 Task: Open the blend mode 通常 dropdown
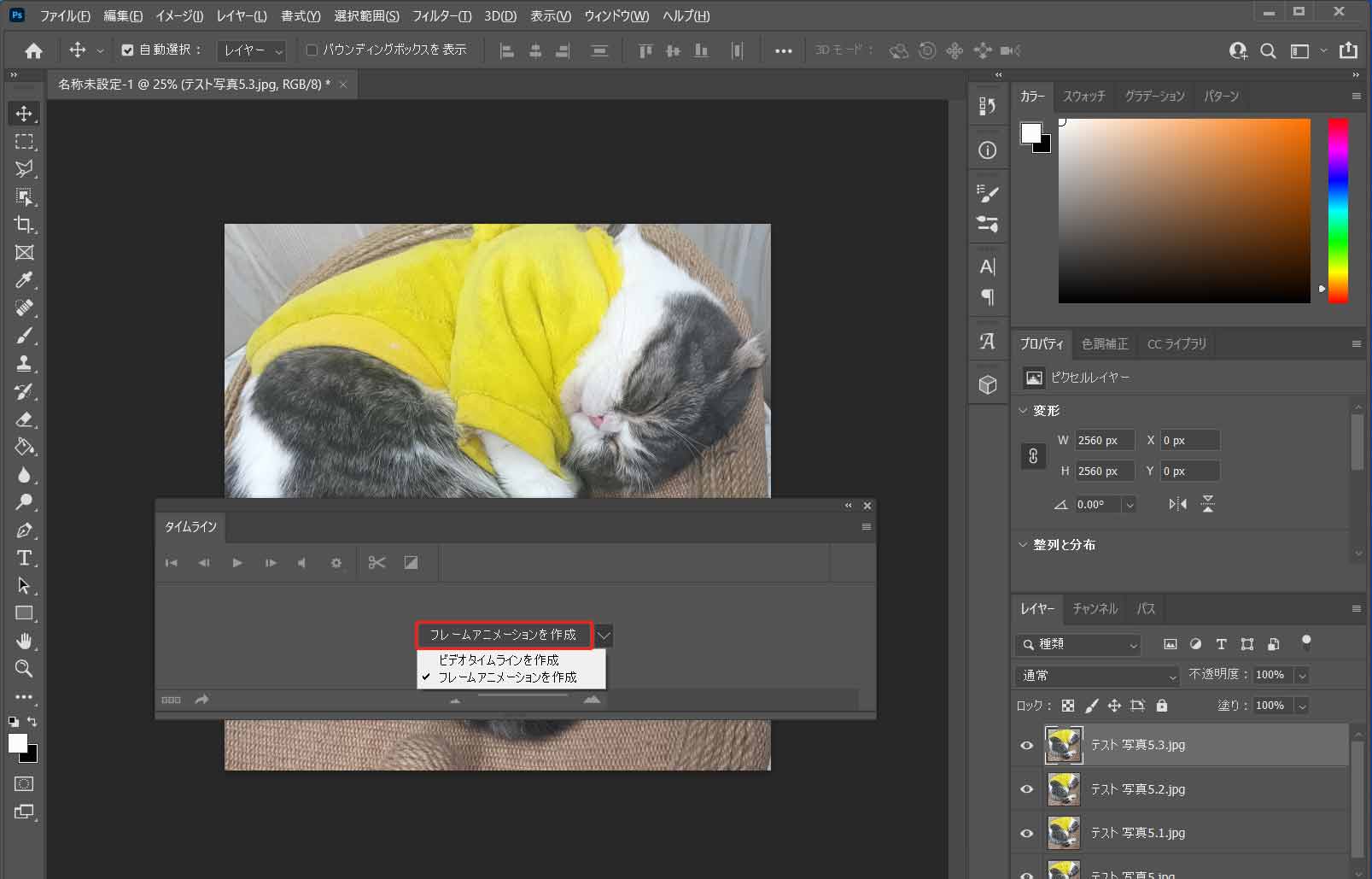tap(1097, 676)
